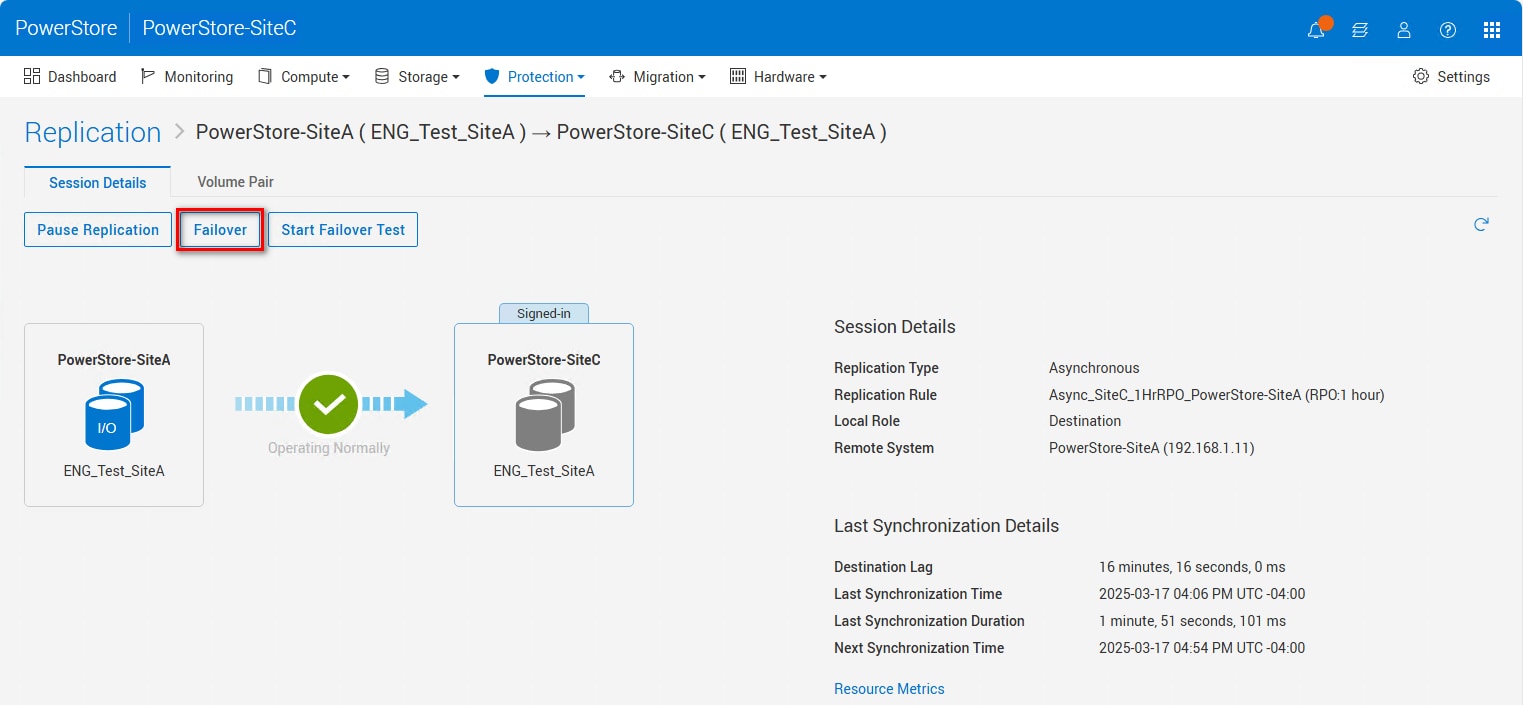Expand the Compute dropdown arrow
This screenshot has height=705, width=1523.
(x=346, y=77)
